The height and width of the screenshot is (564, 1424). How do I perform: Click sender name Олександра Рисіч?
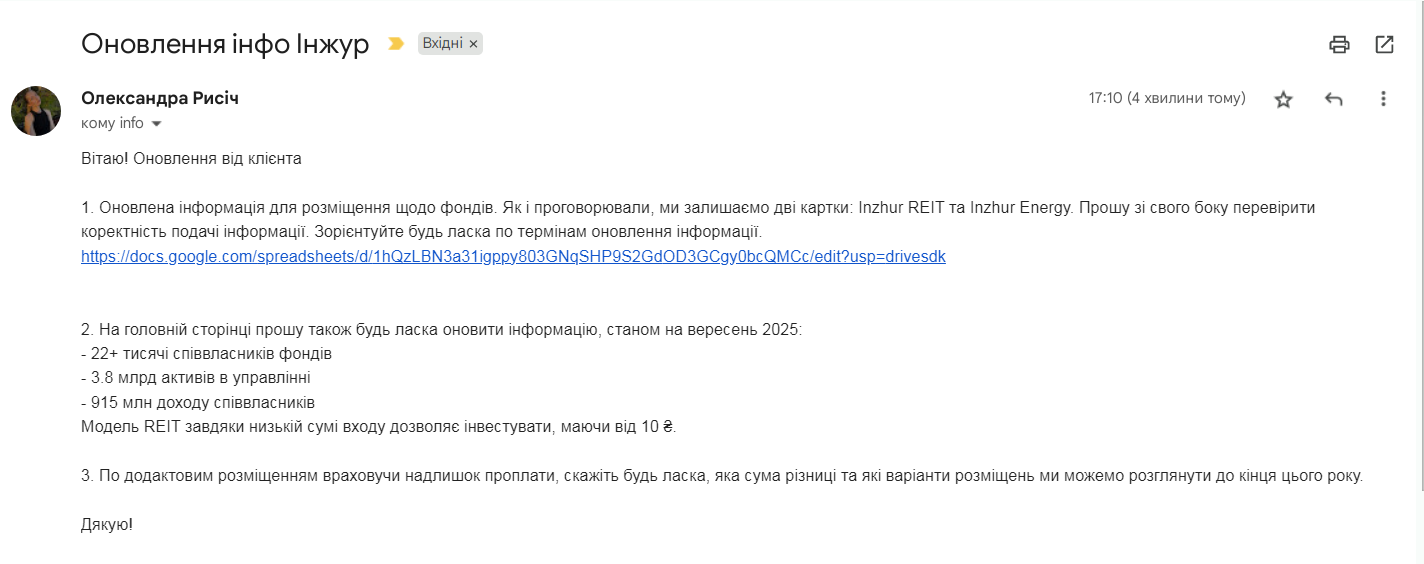[160, 98]
